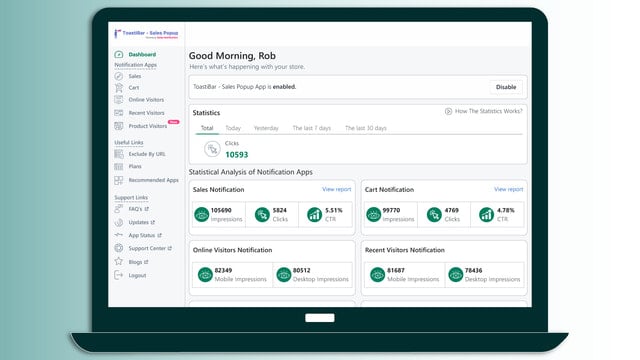Select the Logout icon in sidebar

[119, 275]
